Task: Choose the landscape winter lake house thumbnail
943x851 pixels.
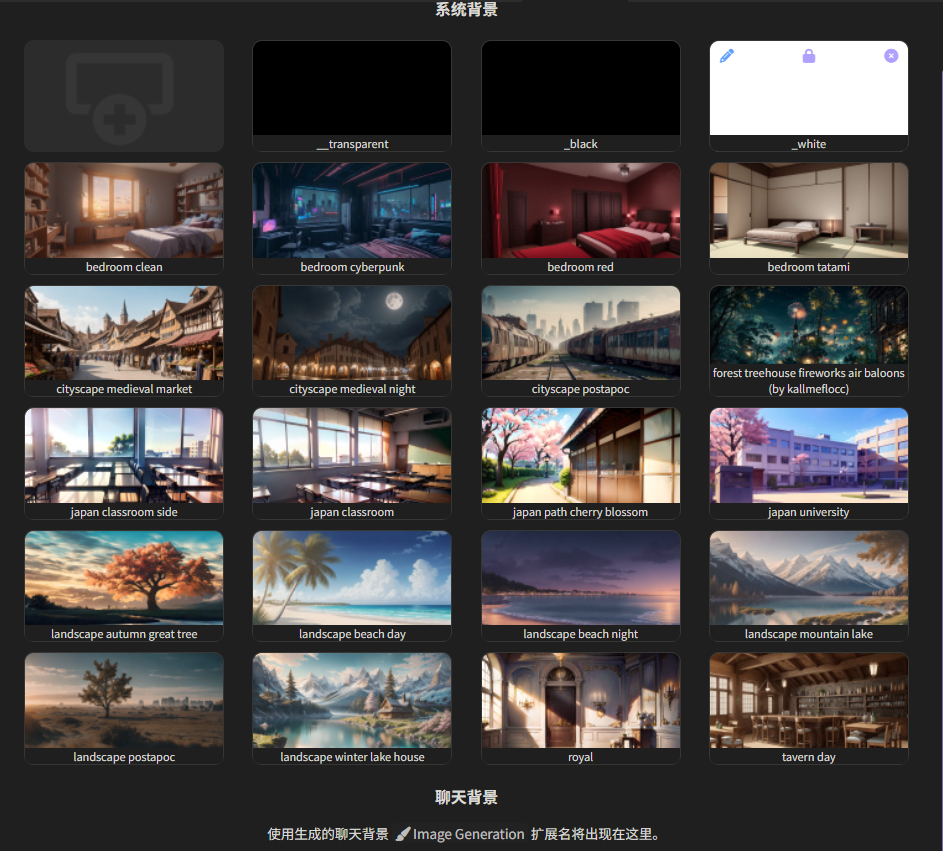Action: tap(352, 701)
